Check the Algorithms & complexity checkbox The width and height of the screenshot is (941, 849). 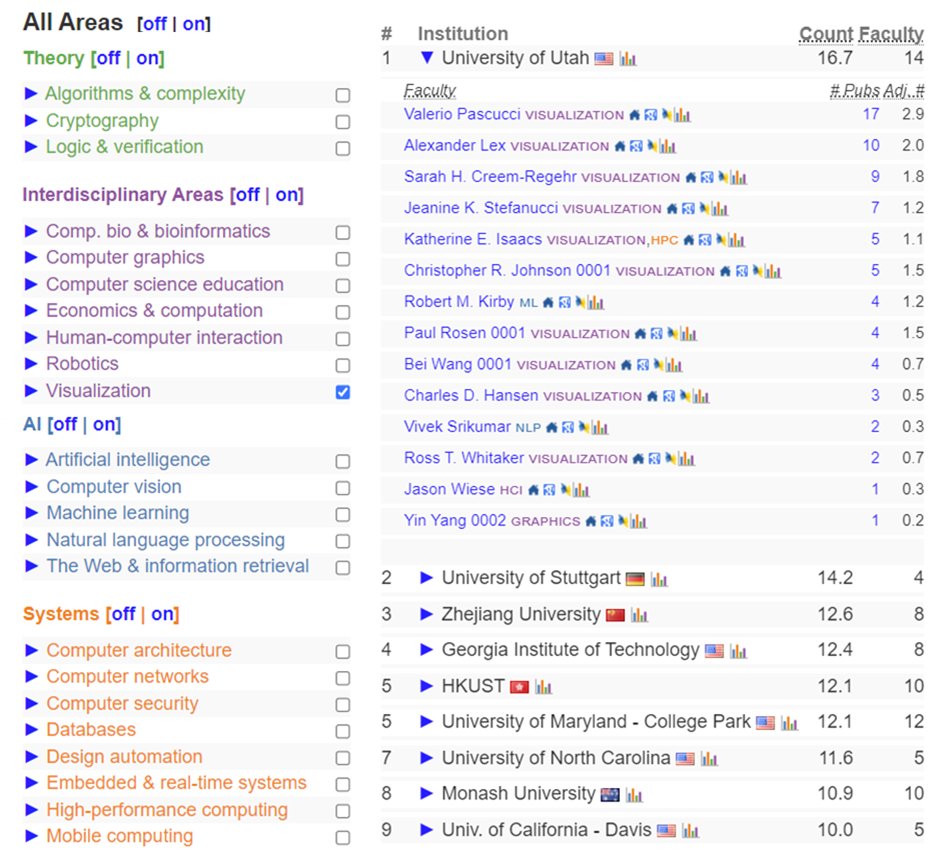(343, 95)
